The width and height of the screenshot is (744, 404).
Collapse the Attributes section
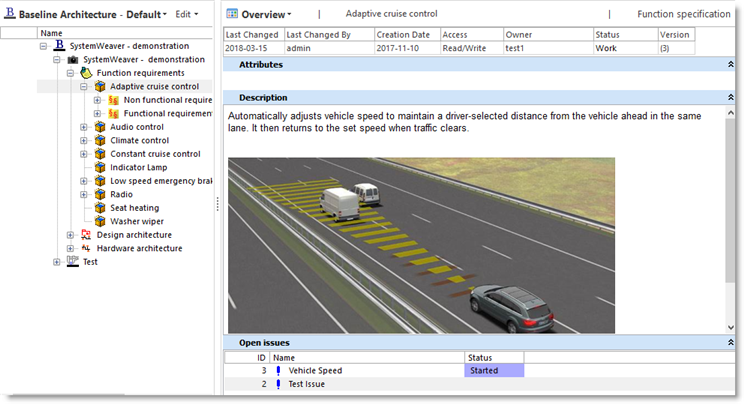pos(731,64)
